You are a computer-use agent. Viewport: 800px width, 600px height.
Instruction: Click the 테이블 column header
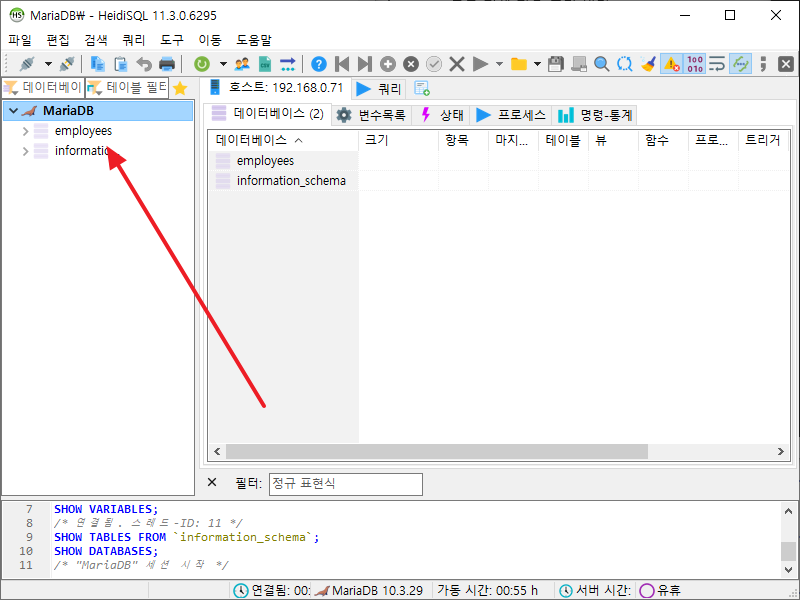click(563, 140)
